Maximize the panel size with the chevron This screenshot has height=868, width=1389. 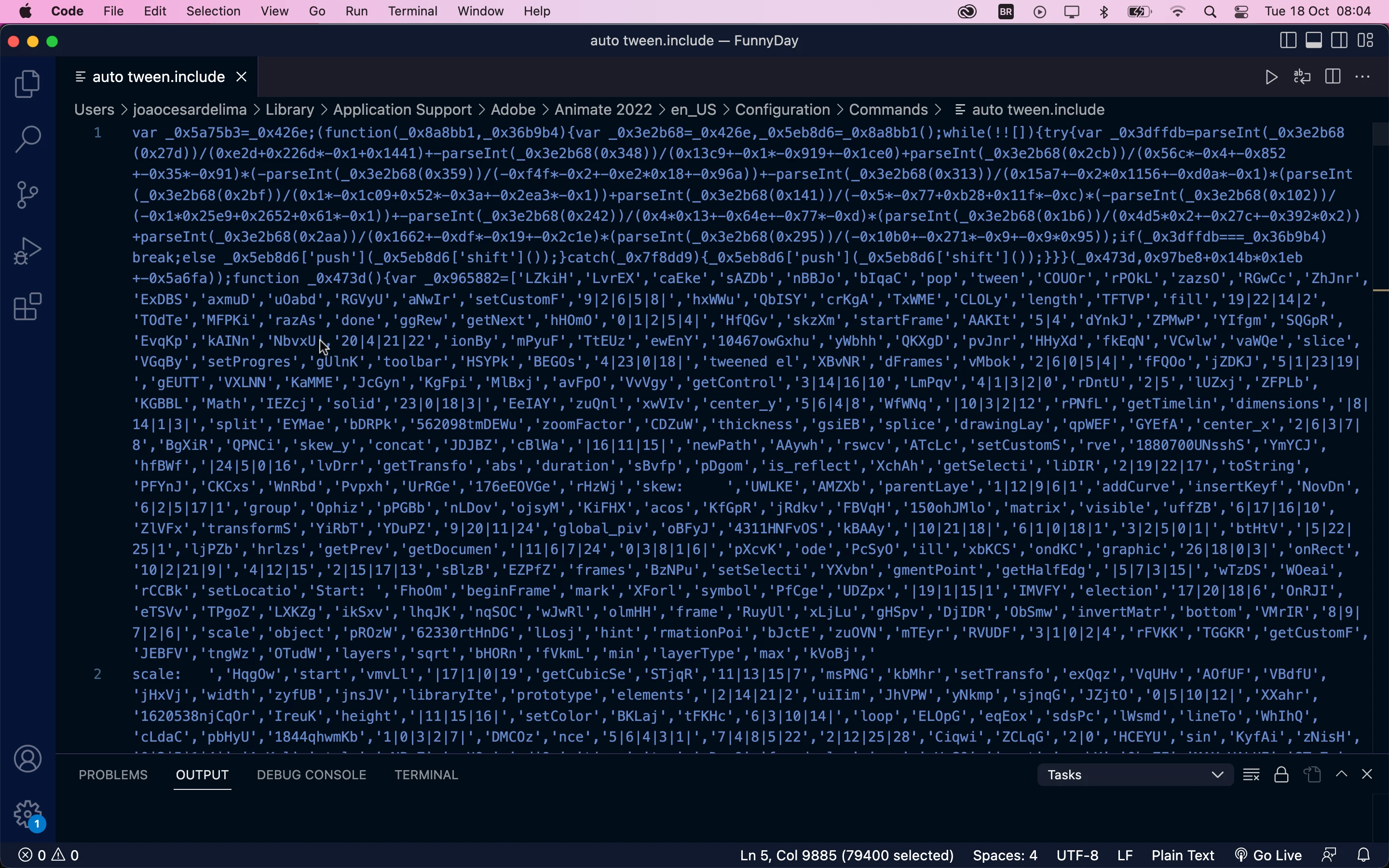(1341, 774)
